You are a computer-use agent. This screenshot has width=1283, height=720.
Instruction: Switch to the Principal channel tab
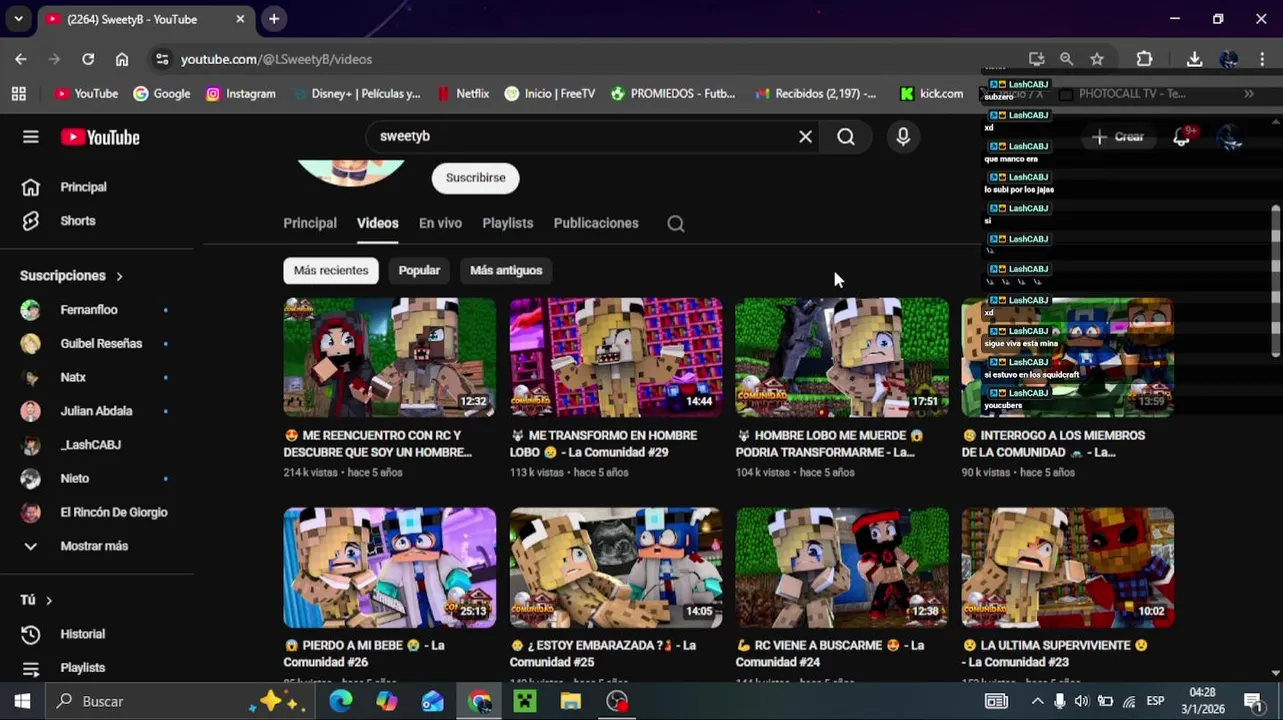310,223
